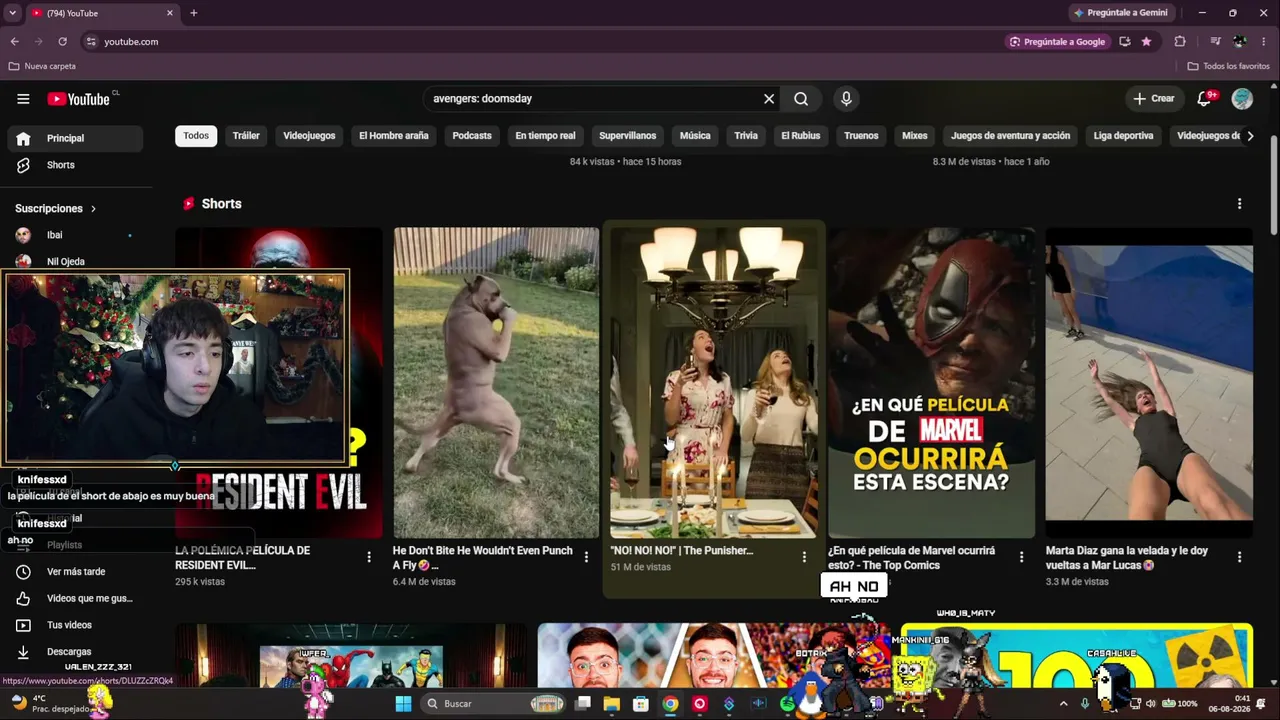Open options for the Resident Evil short
This screenshot has width=1280, height=720.
[369, 557]
